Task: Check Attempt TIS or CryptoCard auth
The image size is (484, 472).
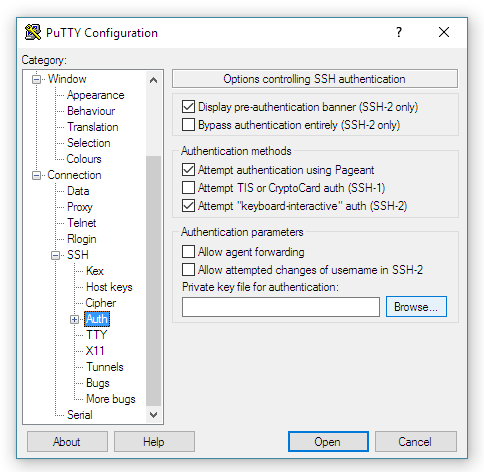Action: (x=188, y=188)
